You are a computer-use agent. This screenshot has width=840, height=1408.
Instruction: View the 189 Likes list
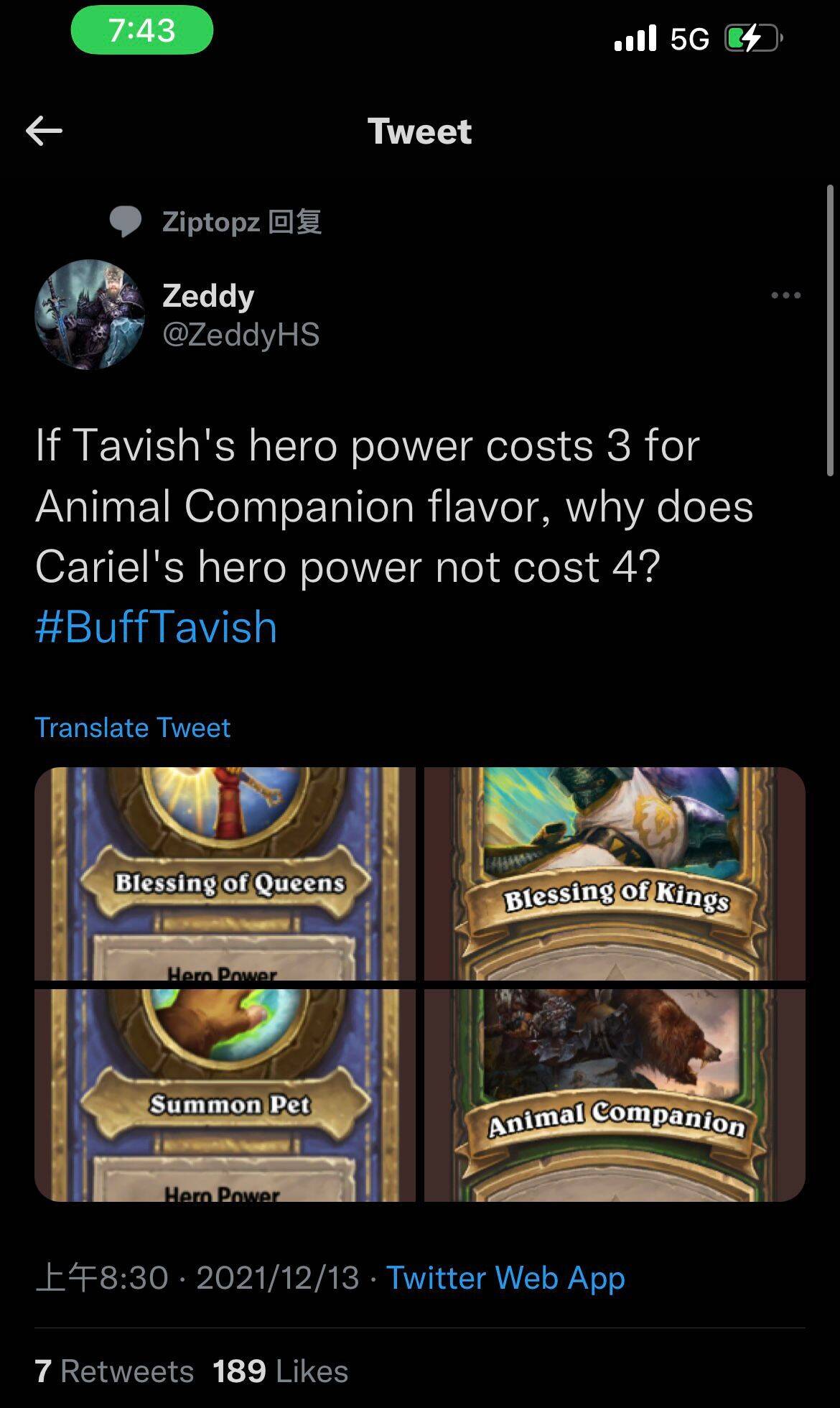(x=280, y=1371)
